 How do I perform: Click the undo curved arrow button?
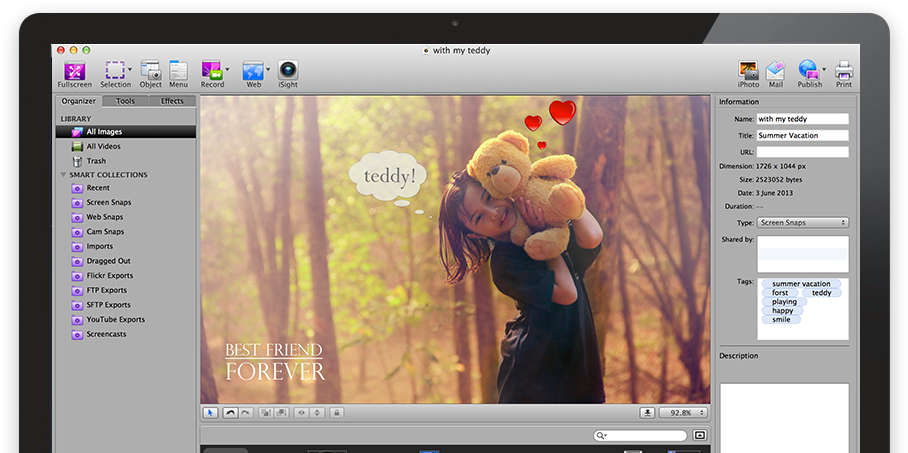pyautogui.click(x=230, y=413)
